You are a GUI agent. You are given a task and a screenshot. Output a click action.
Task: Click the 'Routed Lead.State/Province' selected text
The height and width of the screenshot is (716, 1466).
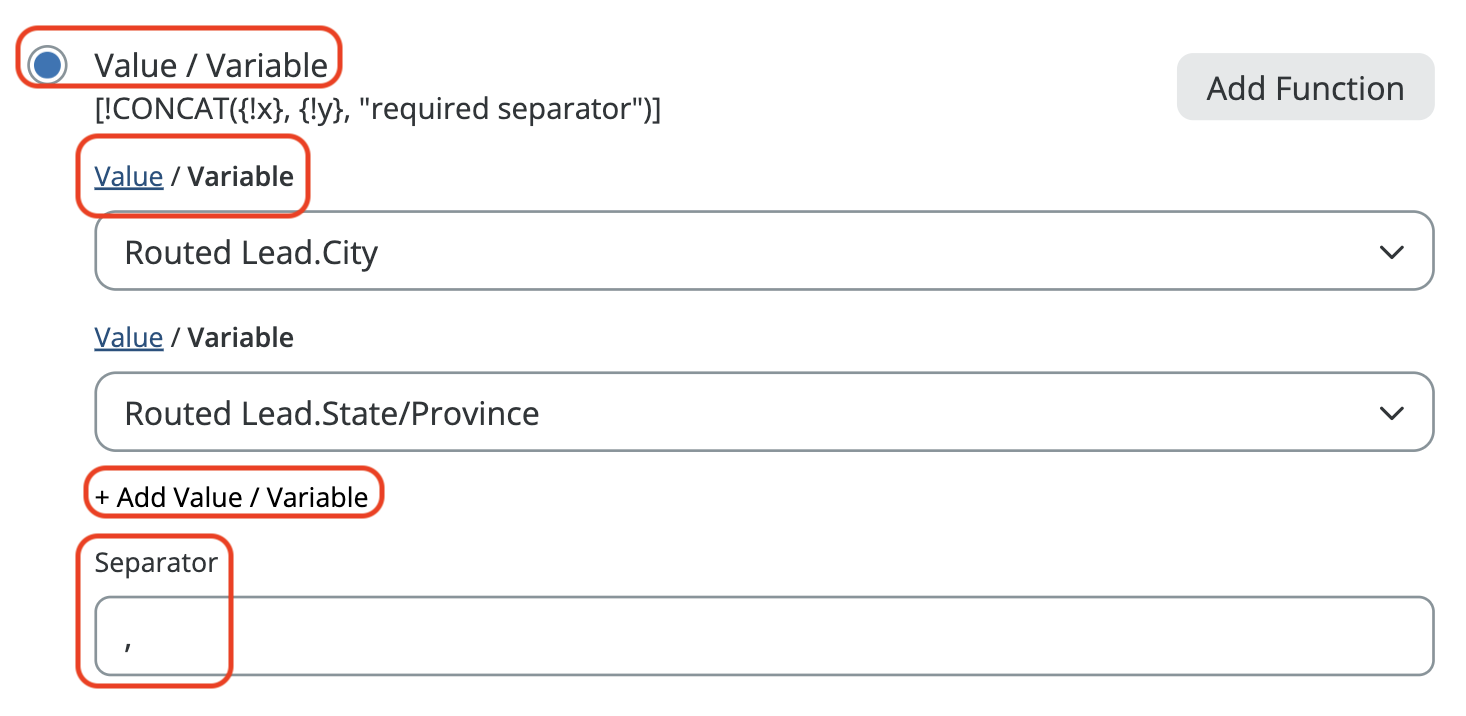(332, 413)
